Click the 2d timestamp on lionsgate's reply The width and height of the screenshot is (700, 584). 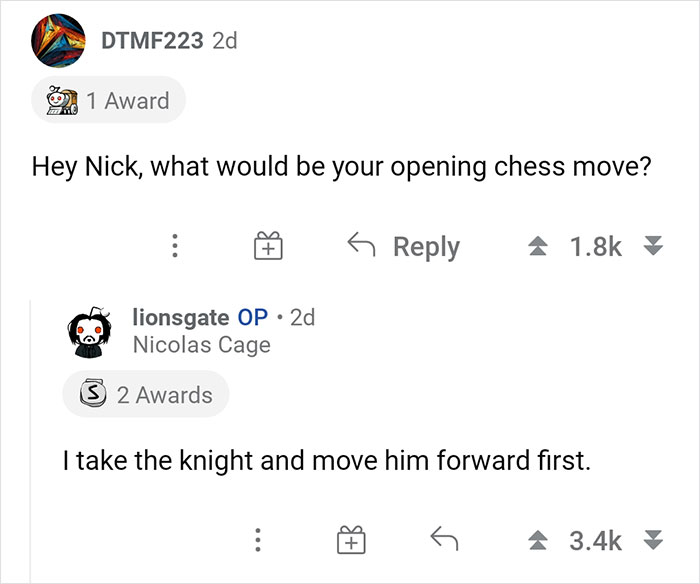tap(301, 317)
